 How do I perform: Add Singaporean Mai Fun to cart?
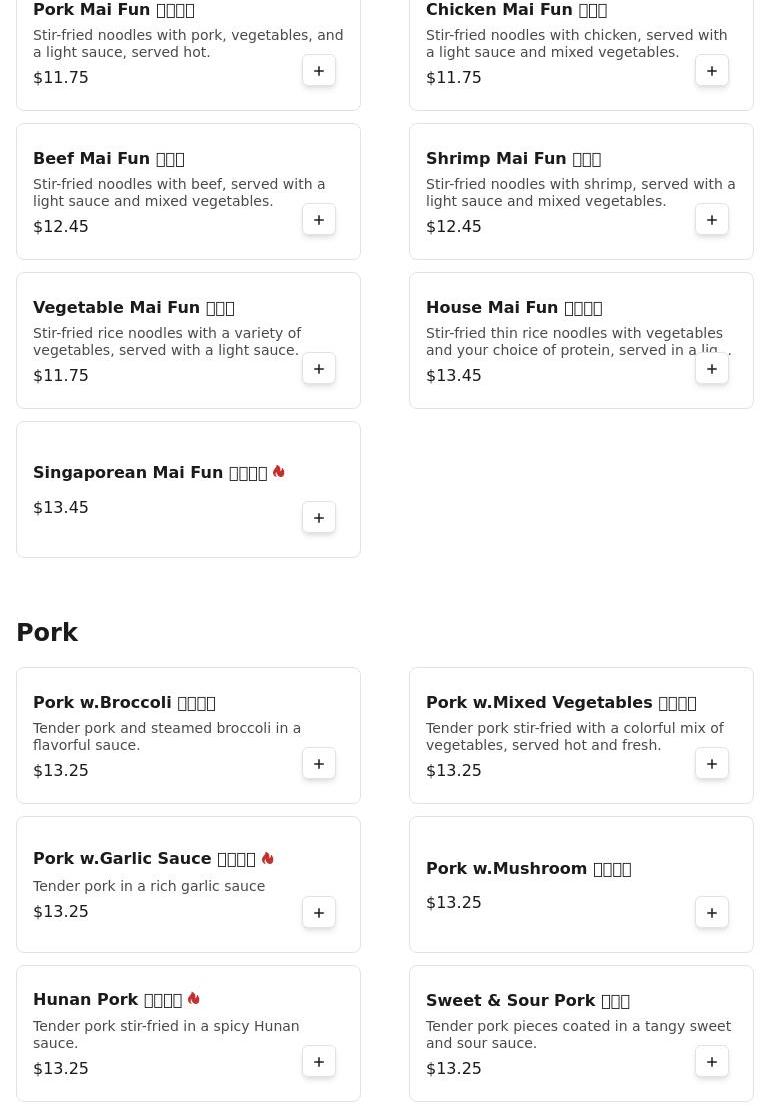(319, 518)
